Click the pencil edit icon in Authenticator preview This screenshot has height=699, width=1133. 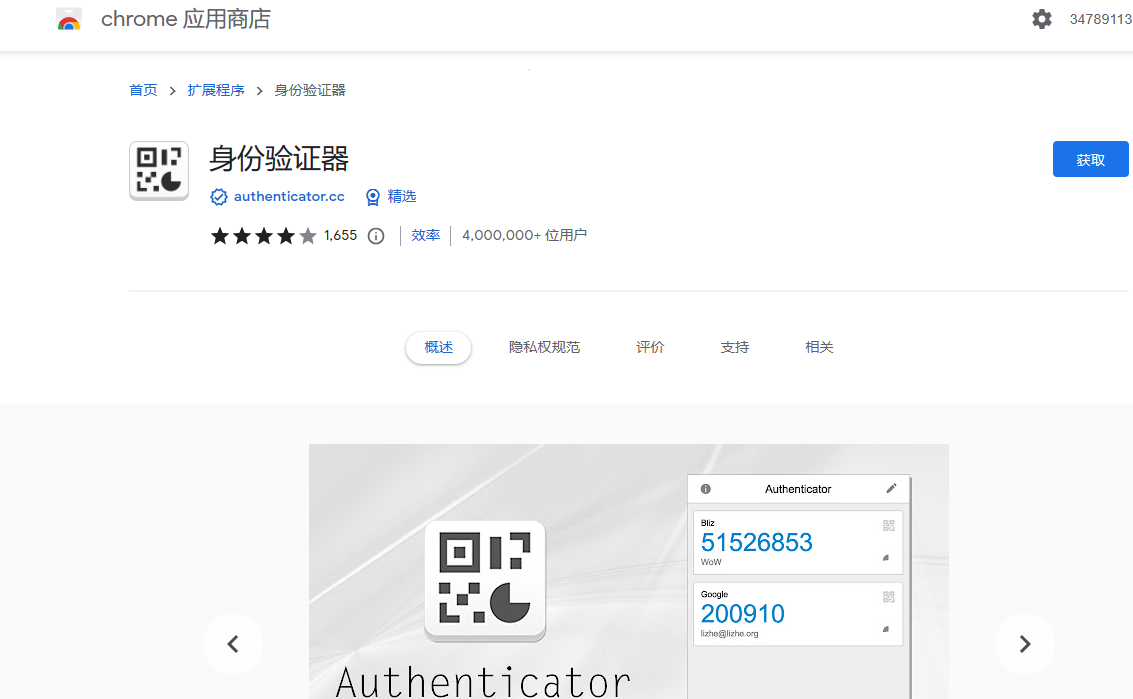891,489
